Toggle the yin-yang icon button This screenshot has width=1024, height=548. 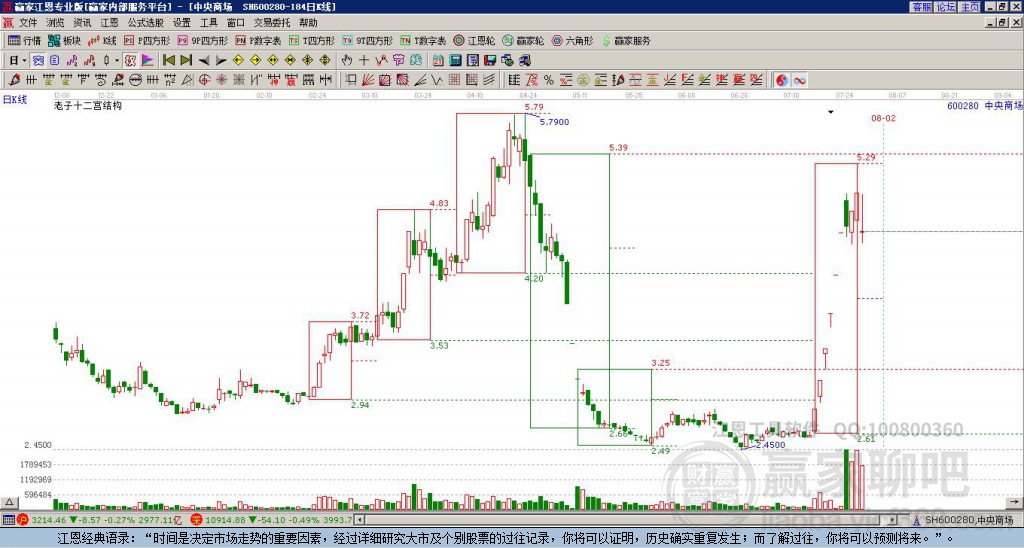tap(782, 80)
